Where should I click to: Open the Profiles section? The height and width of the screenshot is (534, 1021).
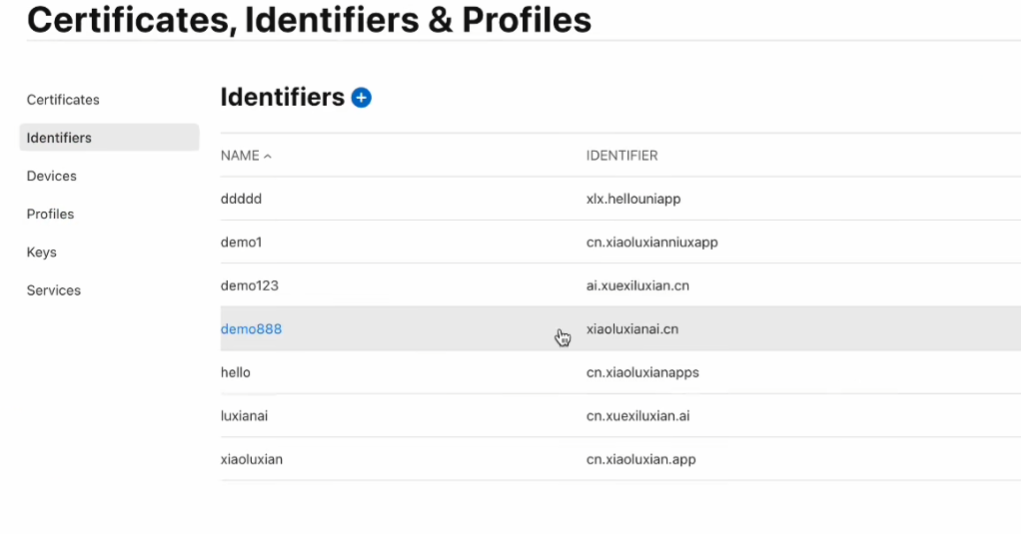(x=50, y=214)
